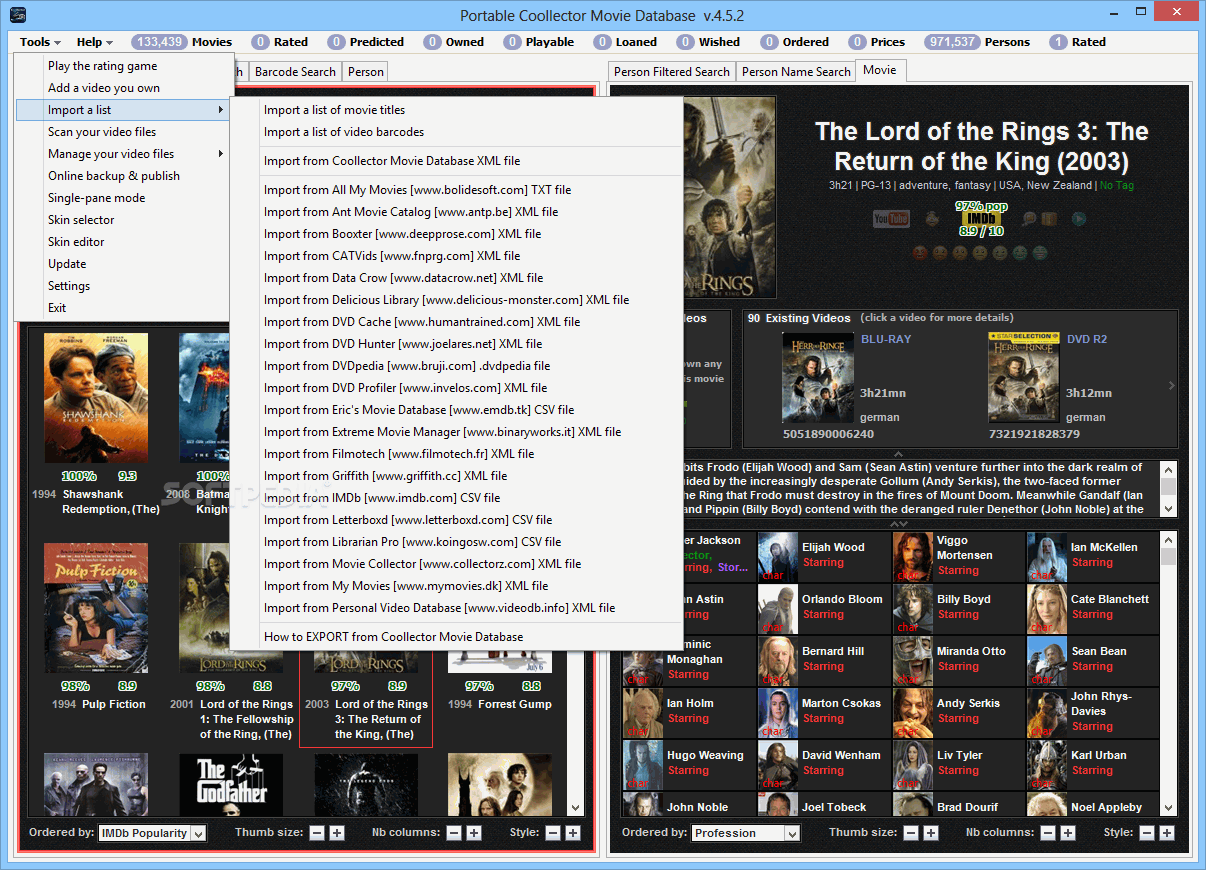Choose Import from DVD Profiler XML file

click(456, 388)
